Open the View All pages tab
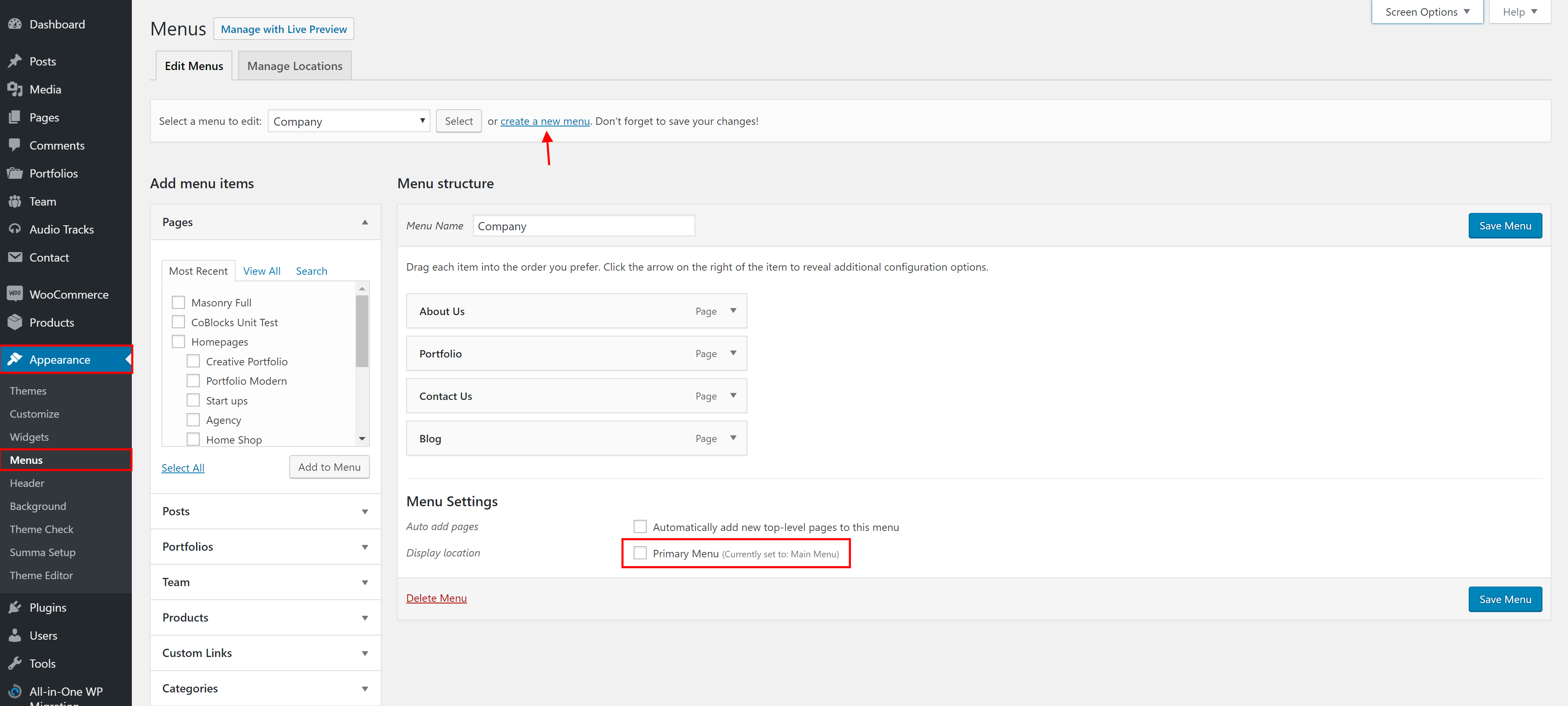Screen dimensions: 1568x706 click(262, 271)
